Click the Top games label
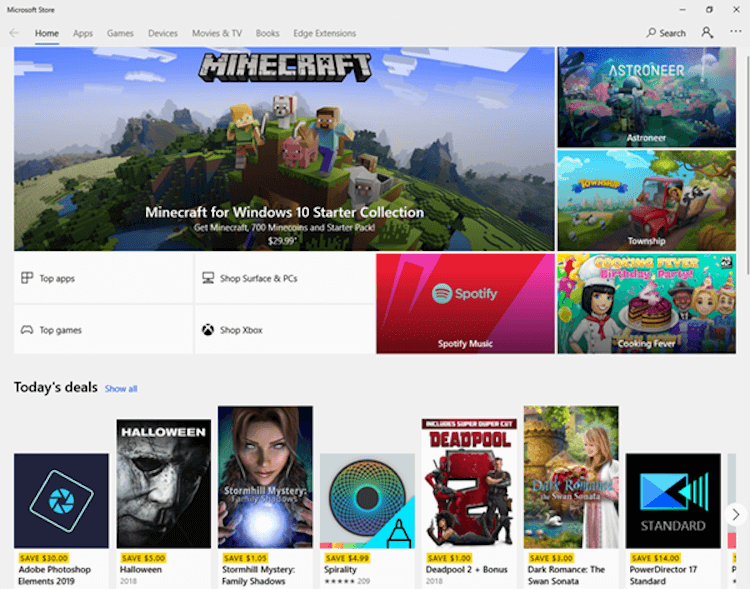 (60, 330)
